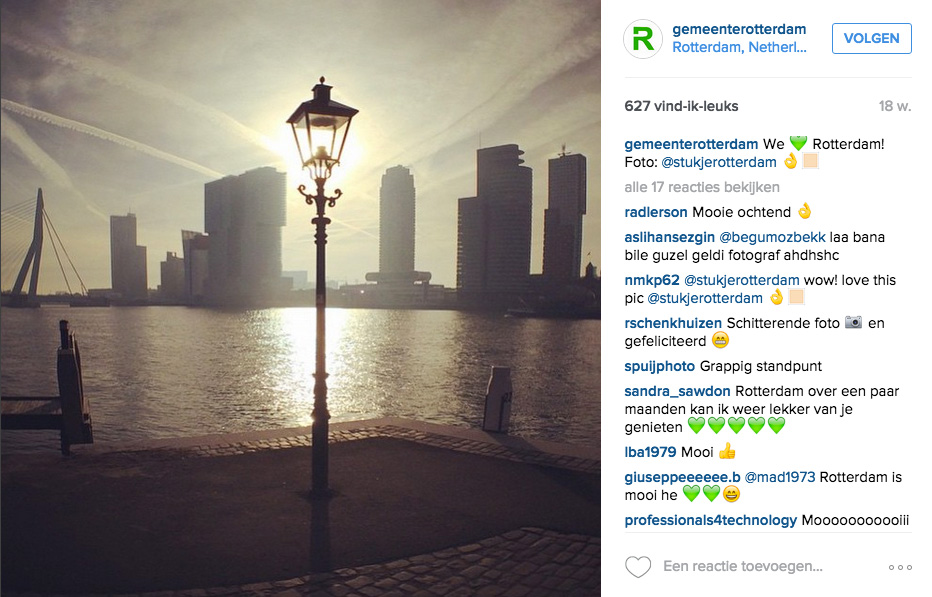Click the 'Een reactie toevoegen...' comment field
Viewport: 932px width, 597px height.
(x=743, y=567)
